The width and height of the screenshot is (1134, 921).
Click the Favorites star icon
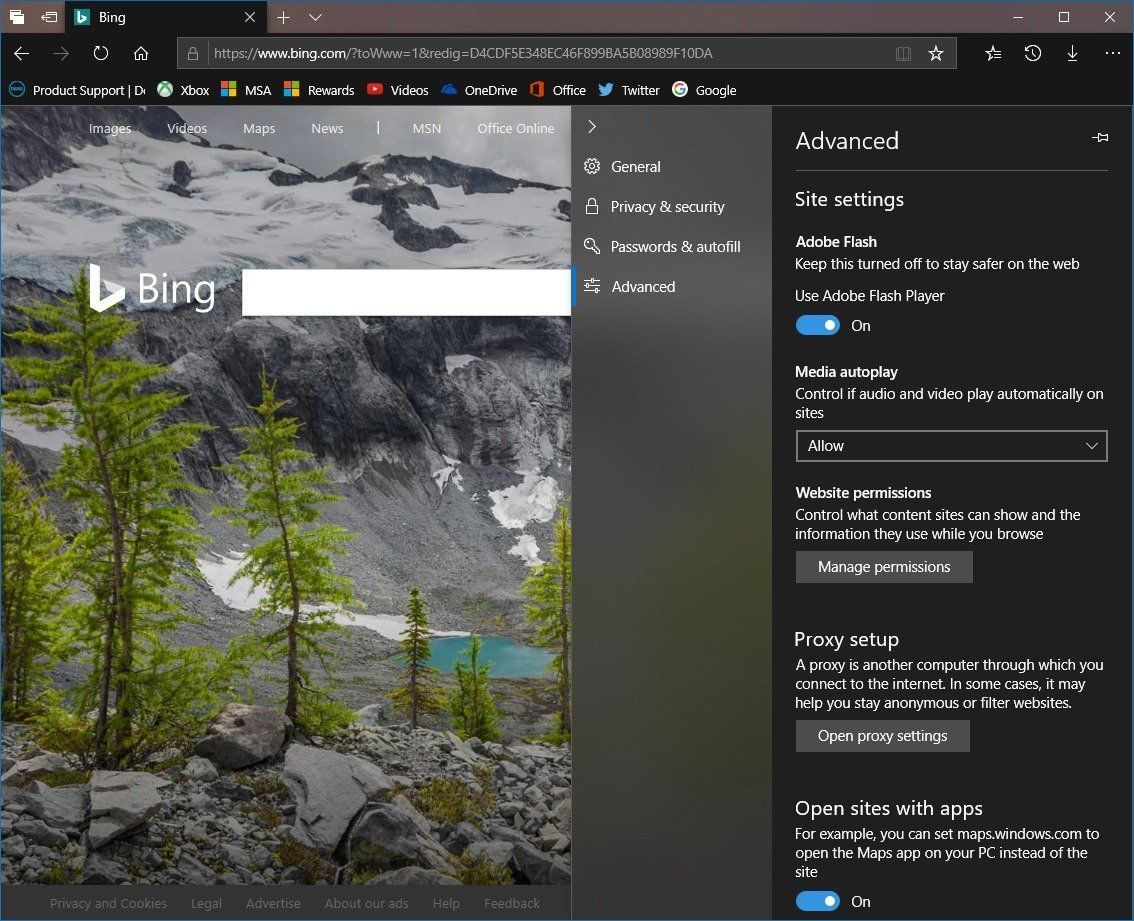tap(936, 53)
